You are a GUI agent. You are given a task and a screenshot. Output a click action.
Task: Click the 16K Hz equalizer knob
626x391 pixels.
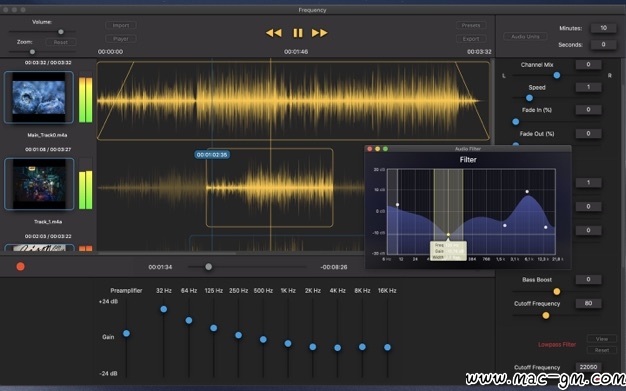(387, 347)
